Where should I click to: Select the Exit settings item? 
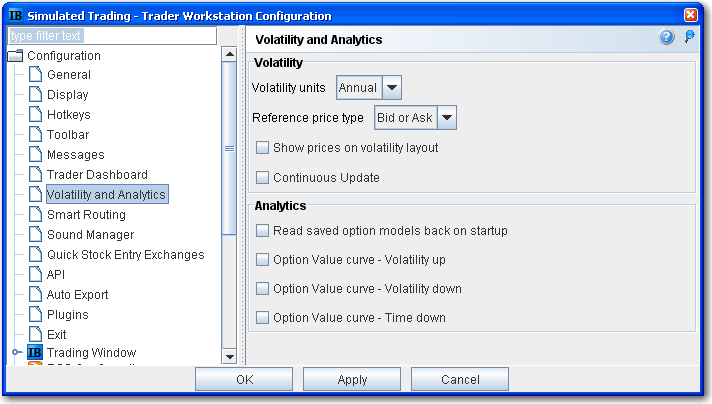pos(57,335)
